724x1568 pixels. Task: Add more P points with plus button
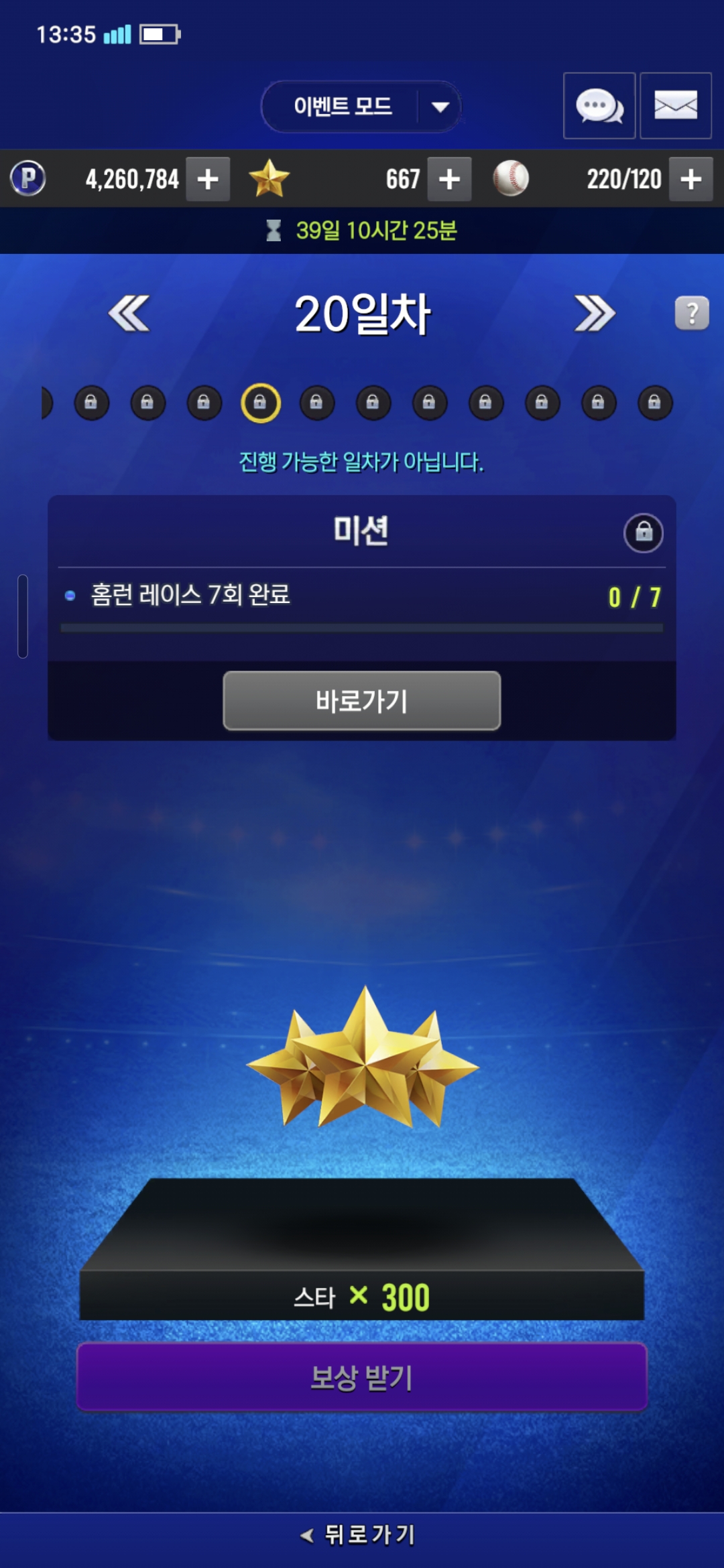[x=208, y=179]
